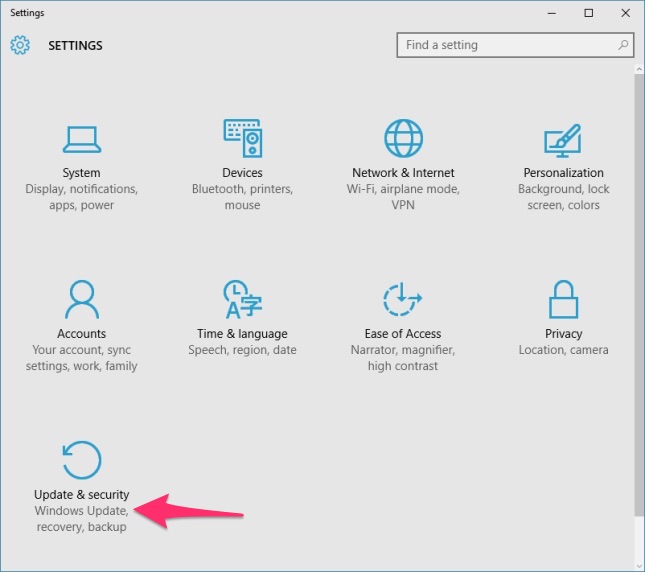Open the Accounts person icon
The height and width of the screenshot is (572, 645).
[x=81, y=299]
